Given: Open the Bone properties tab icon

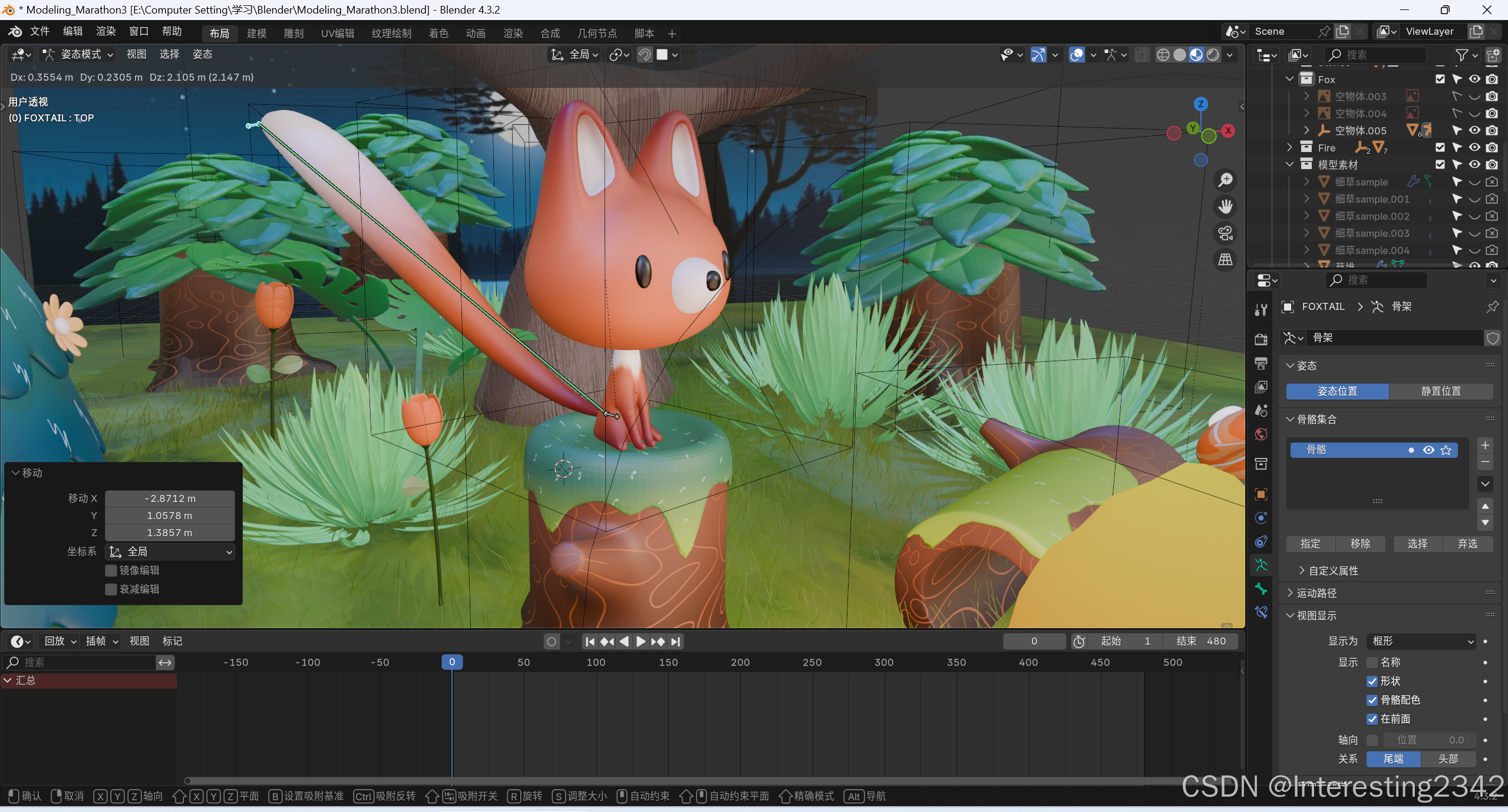Looking at the screenshot, I should coord(1261,589).
